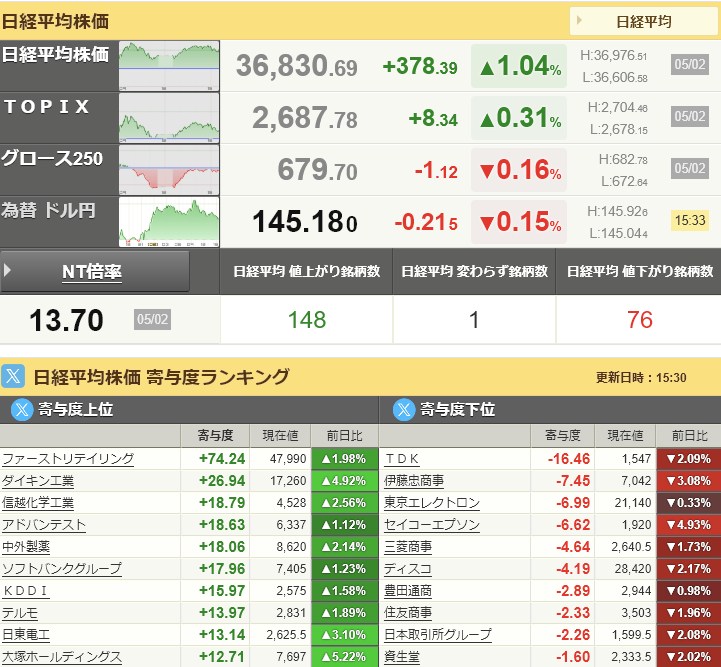Click the ▼0.16% Growth 250 change badge

pos(519,170)
